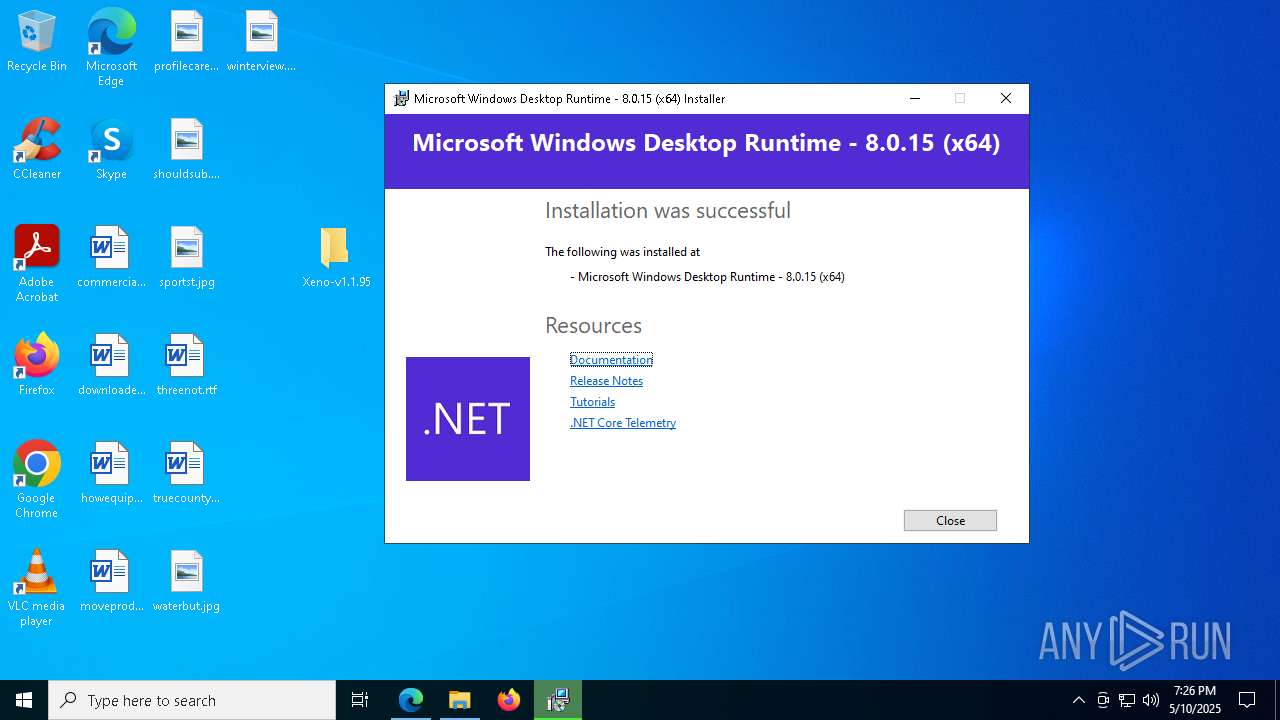Screen dimensions: 1280x720
Task: Click the .NET purple logo image
Action: (x=468, y=419)
